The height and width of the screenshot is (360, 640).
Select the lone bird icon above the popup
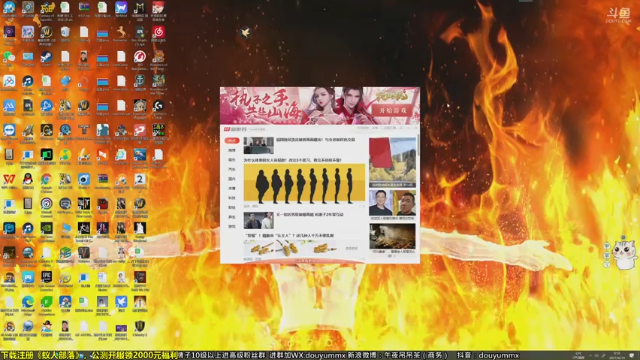pos(245,32)
